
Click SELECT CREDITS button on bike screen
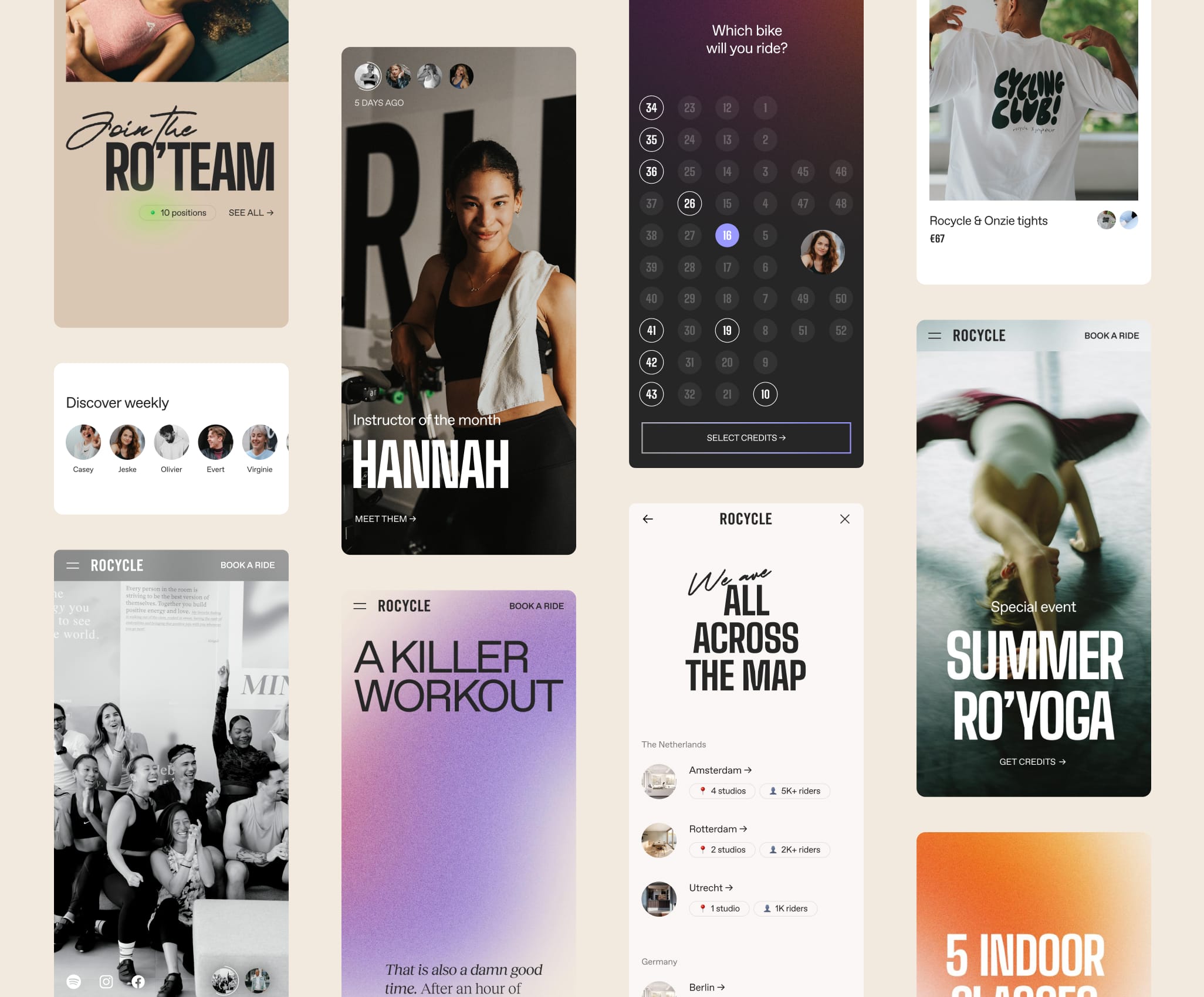click(746, 437)
